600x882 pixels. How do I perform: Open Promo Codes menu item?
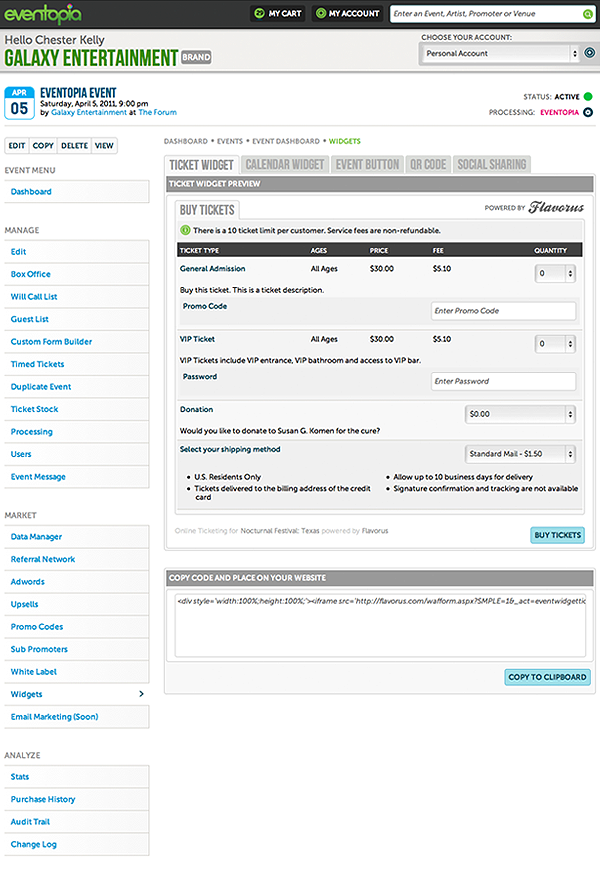pyautogui.click(x=76, y=627)
